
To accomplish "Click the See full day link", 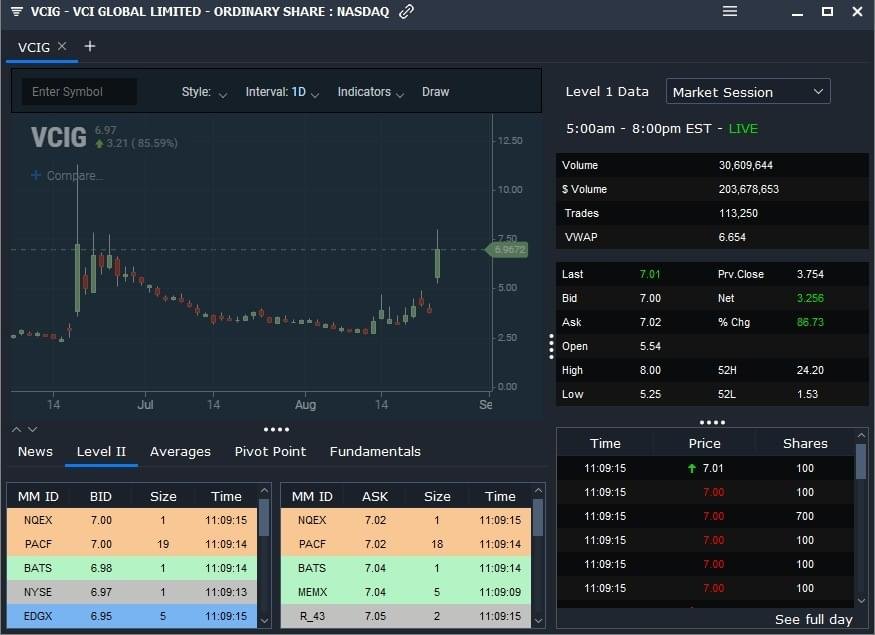I will pos(814,619).
